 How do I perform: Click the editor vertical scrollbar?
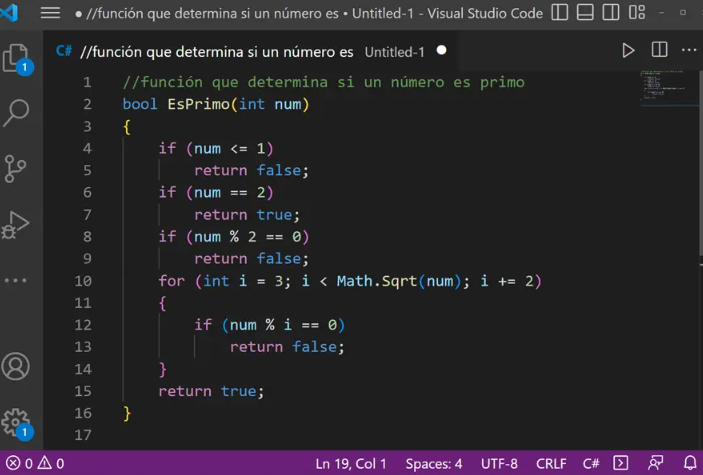[x=700, y=165]
